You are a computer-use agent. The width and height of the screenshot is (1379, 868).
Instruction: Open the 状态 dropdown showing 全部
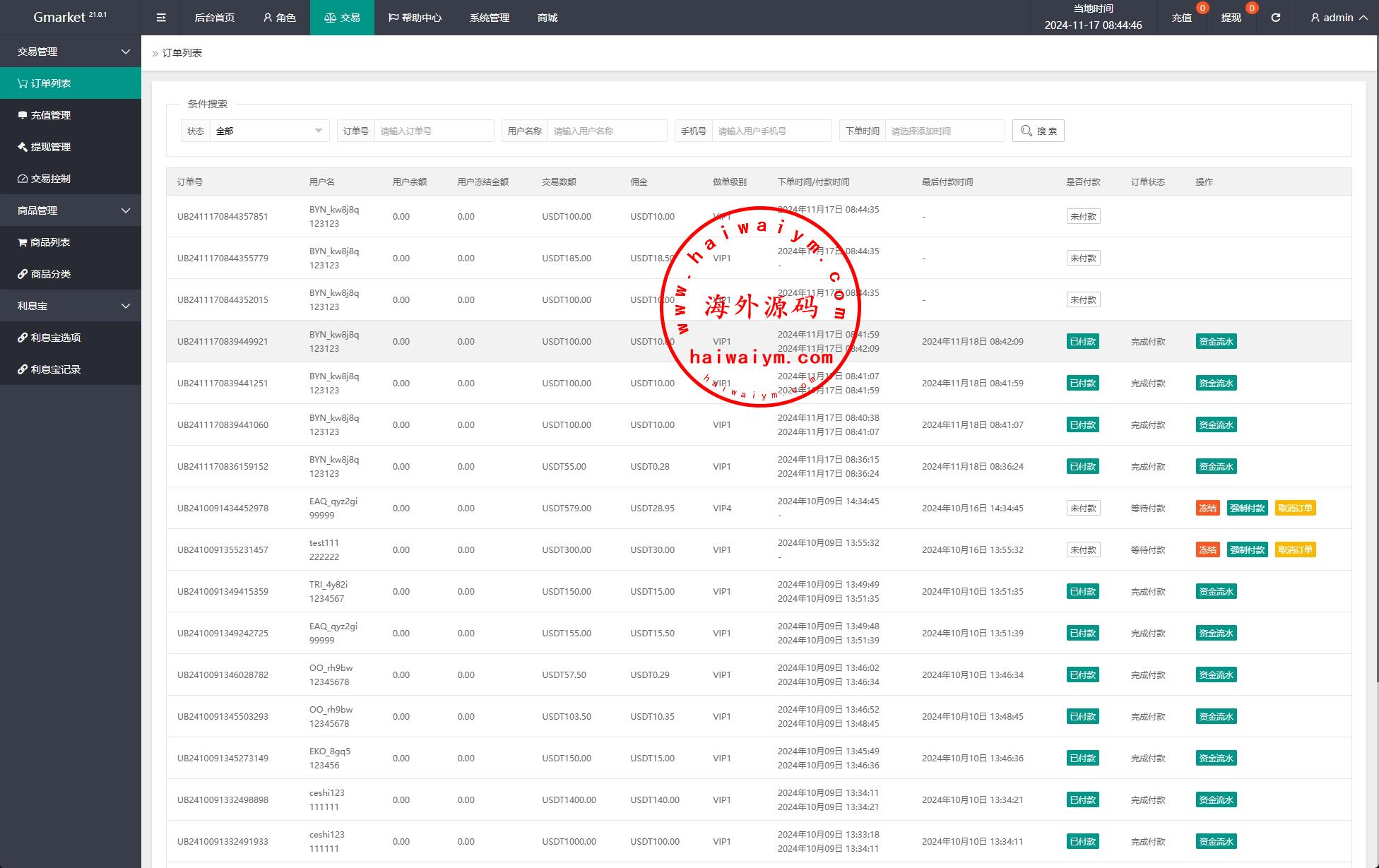point(268,131)
